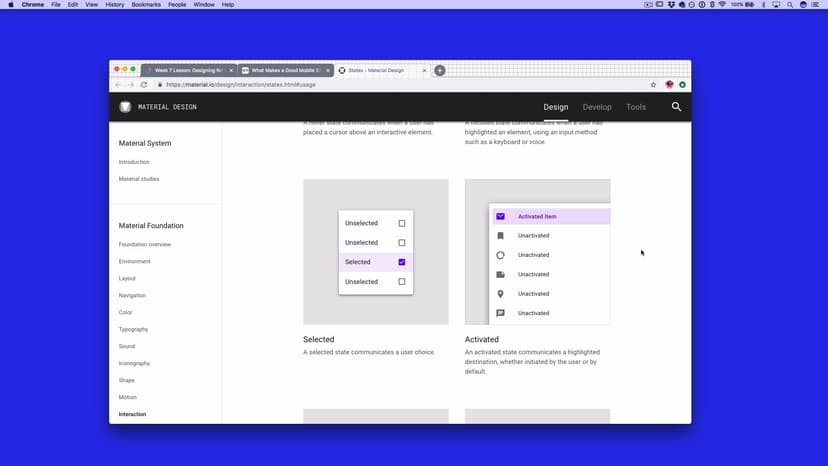Open the Bookmarks menu in the menu bar
Viewport: 828px width, 466px height.
pos(145,5)
